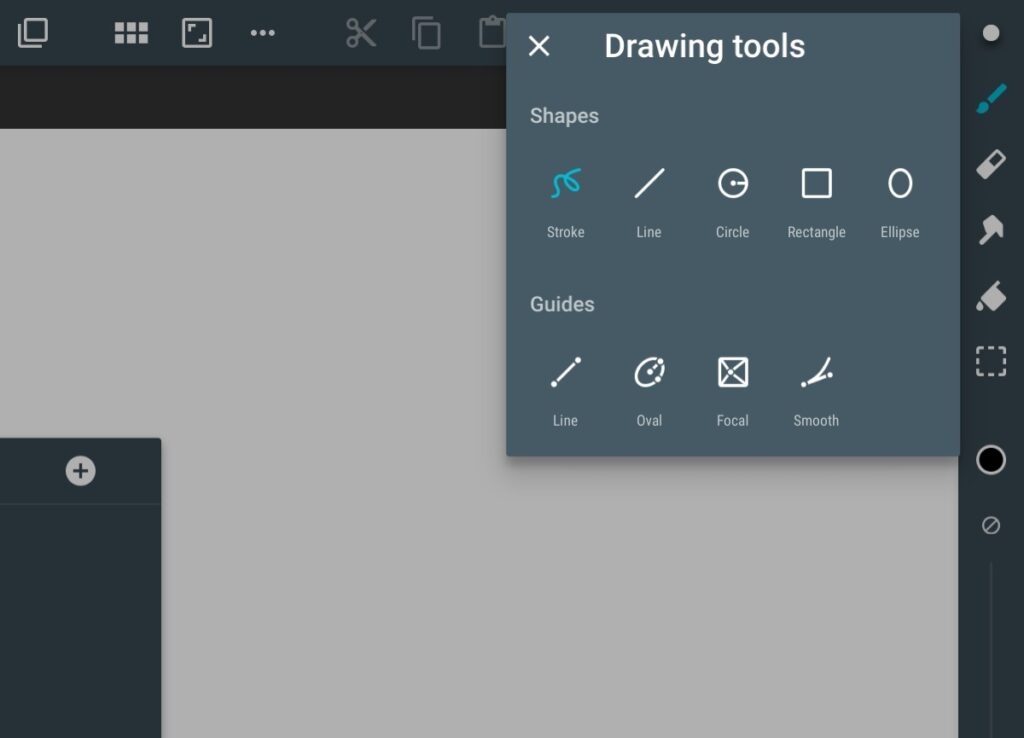The image size is (1024, 738).
Task: Select the Stroke shape tool
Action: [566, 202]
